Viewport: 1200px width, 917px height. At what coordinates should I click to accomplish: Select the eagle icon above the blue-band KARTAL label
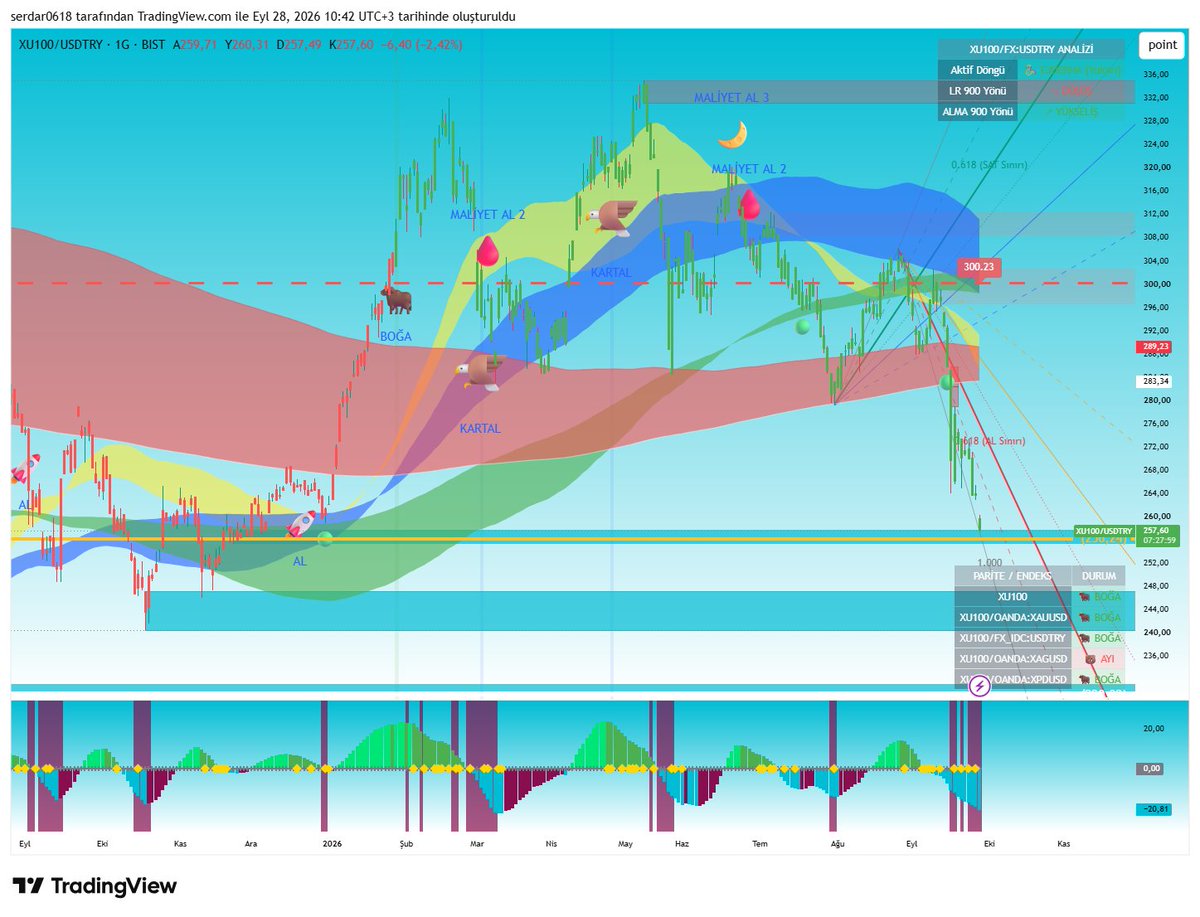[x=611, y=217]
